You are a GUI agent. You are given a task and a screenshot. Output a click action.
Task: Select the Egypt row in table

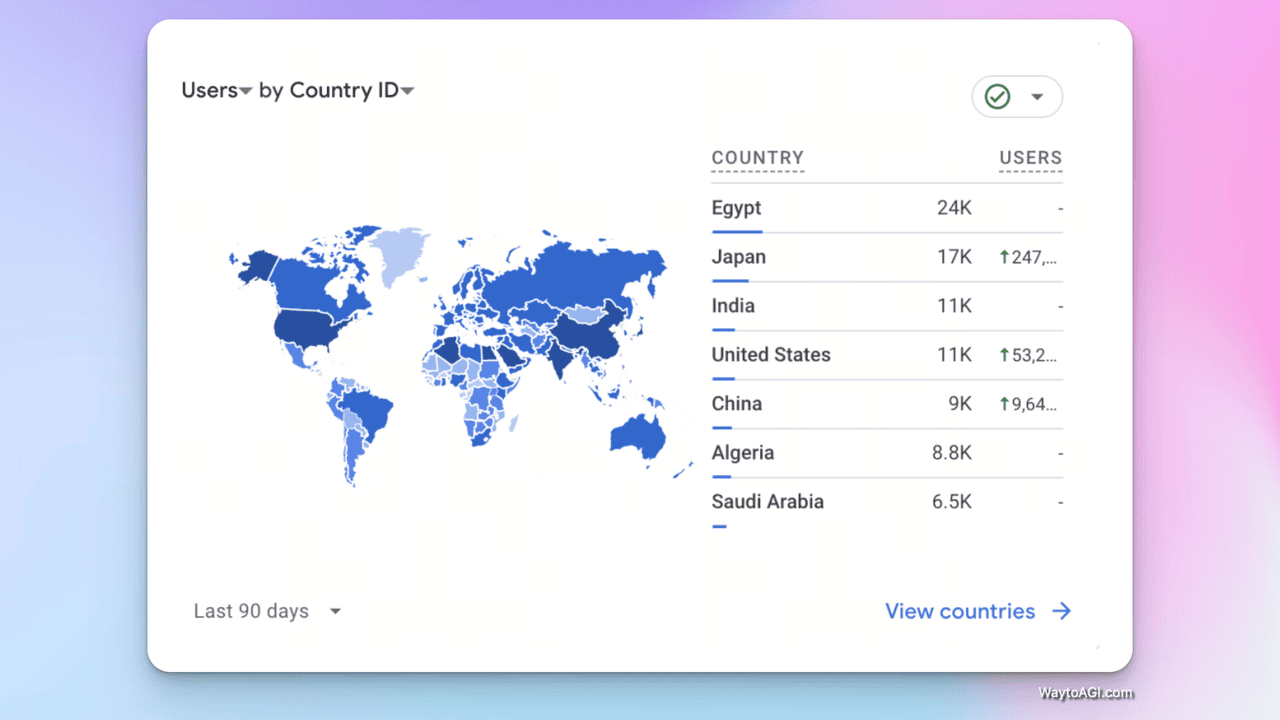coord(736,208)
